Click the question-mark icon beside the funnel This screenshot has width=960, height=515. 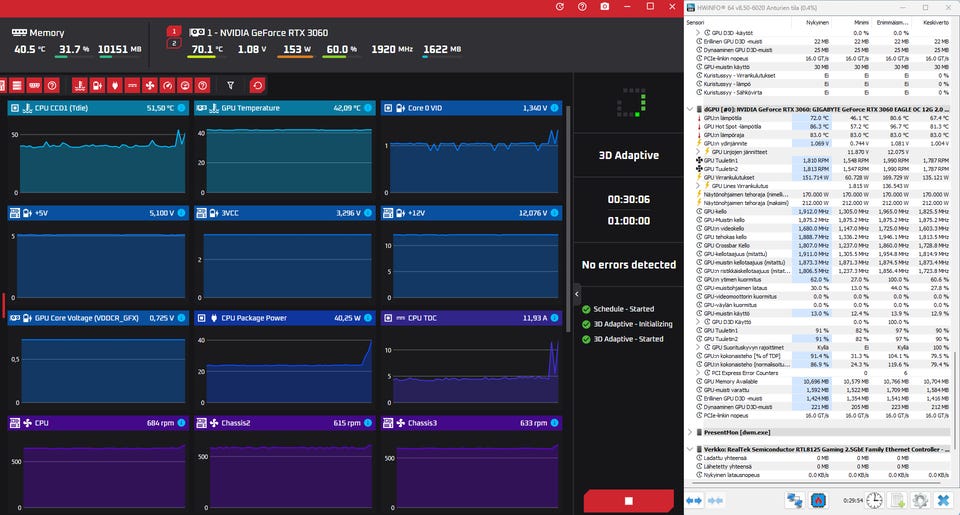coord(203,86)
